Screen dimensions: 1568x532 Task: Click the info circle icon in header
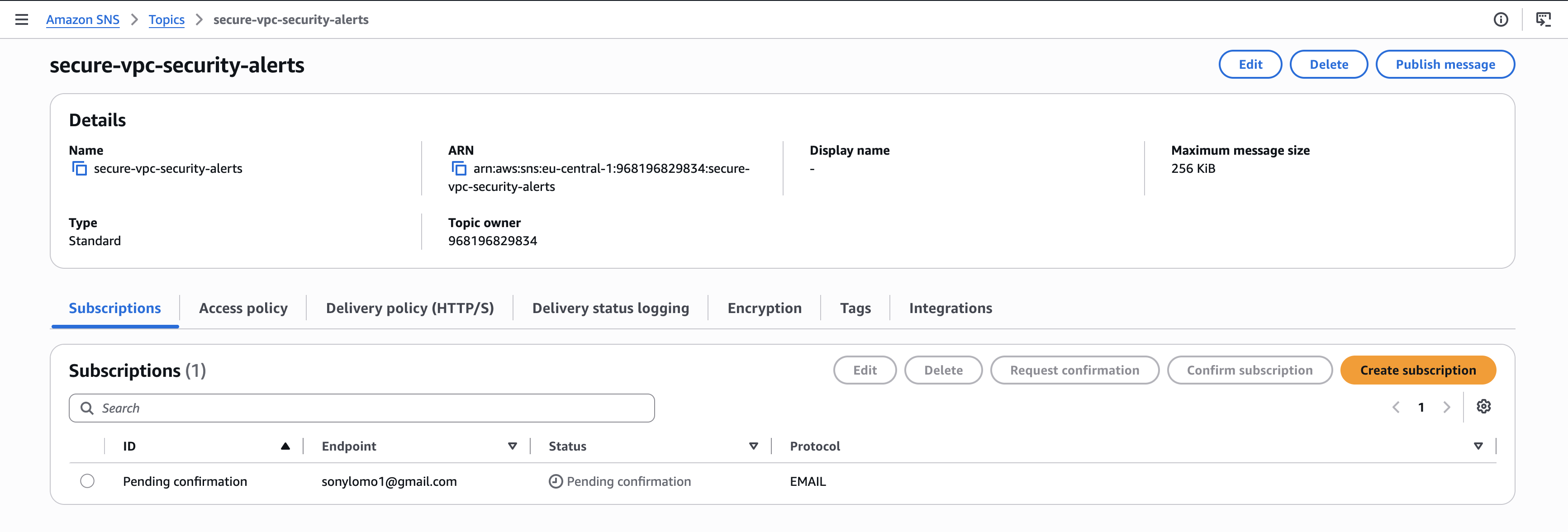[1501, 19]
